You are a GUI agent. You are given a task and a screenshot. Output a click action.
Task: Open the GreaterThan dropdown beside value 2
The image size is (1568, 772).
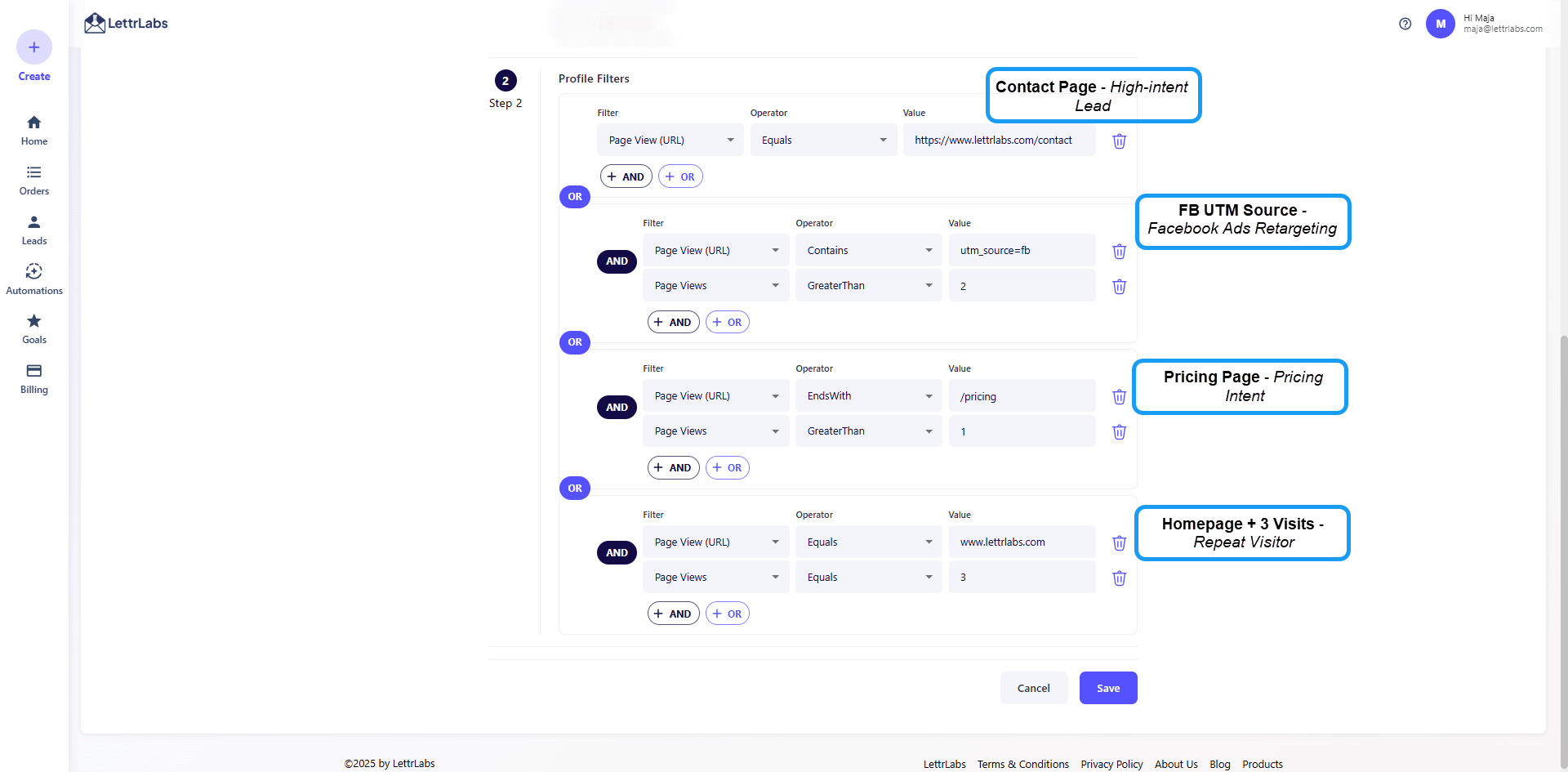tap(869, 285)
